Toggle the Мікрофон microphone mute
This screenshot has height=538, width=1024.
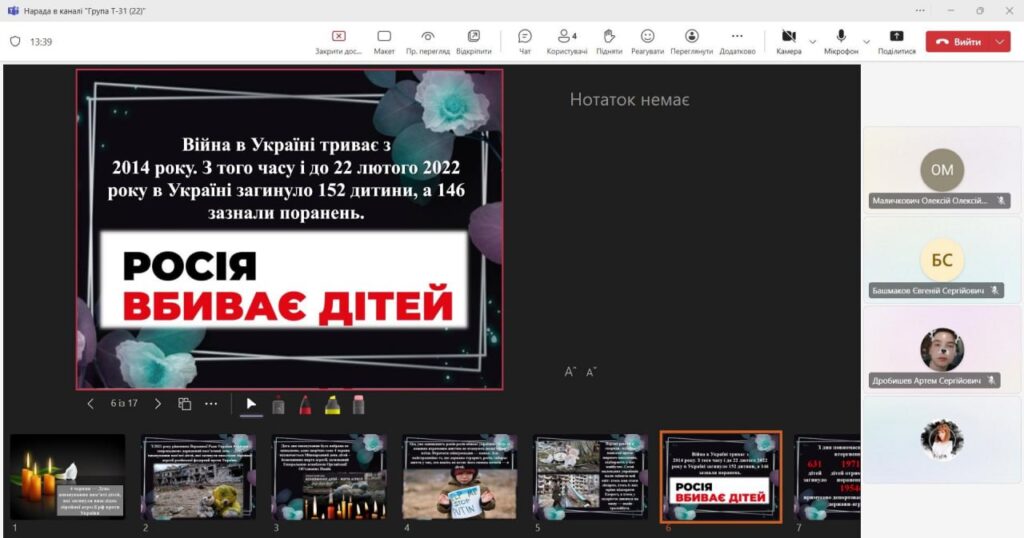(x=841, y=41)
